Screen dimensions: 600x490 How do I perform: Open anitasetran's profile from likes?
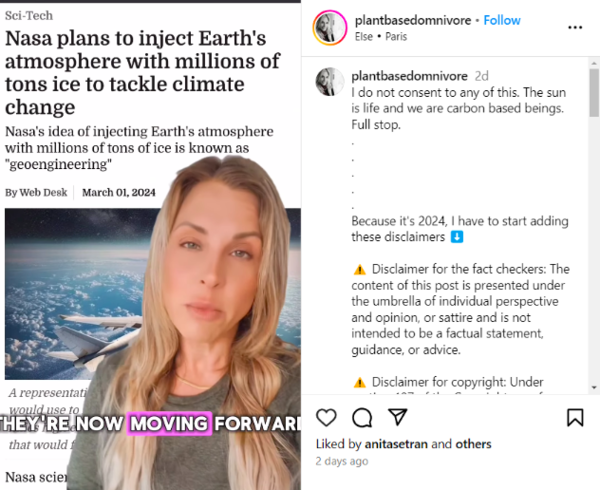(x=396, y=444)
